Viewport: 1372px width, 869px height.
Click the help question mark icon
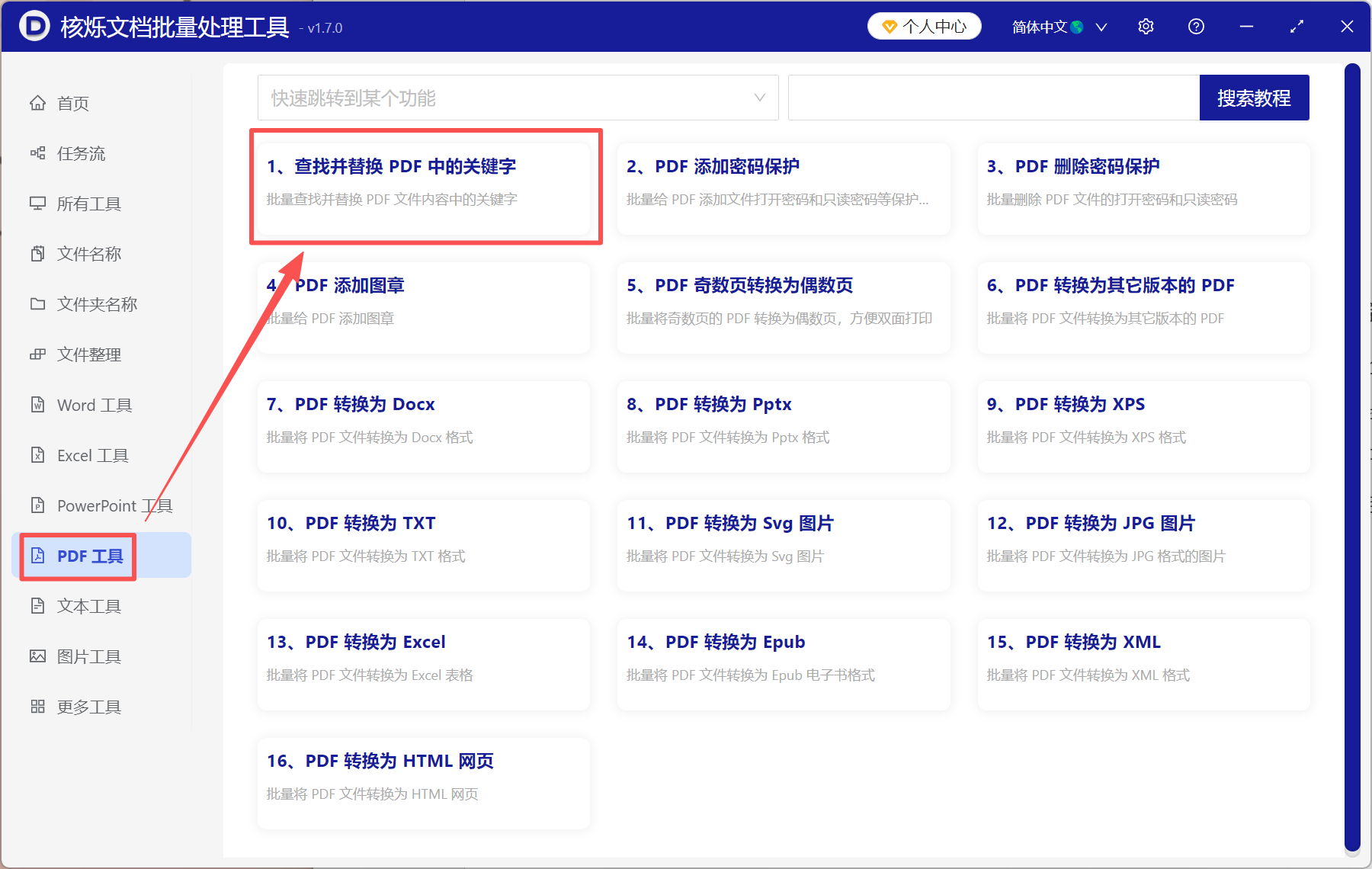(x=1195, y=26)
